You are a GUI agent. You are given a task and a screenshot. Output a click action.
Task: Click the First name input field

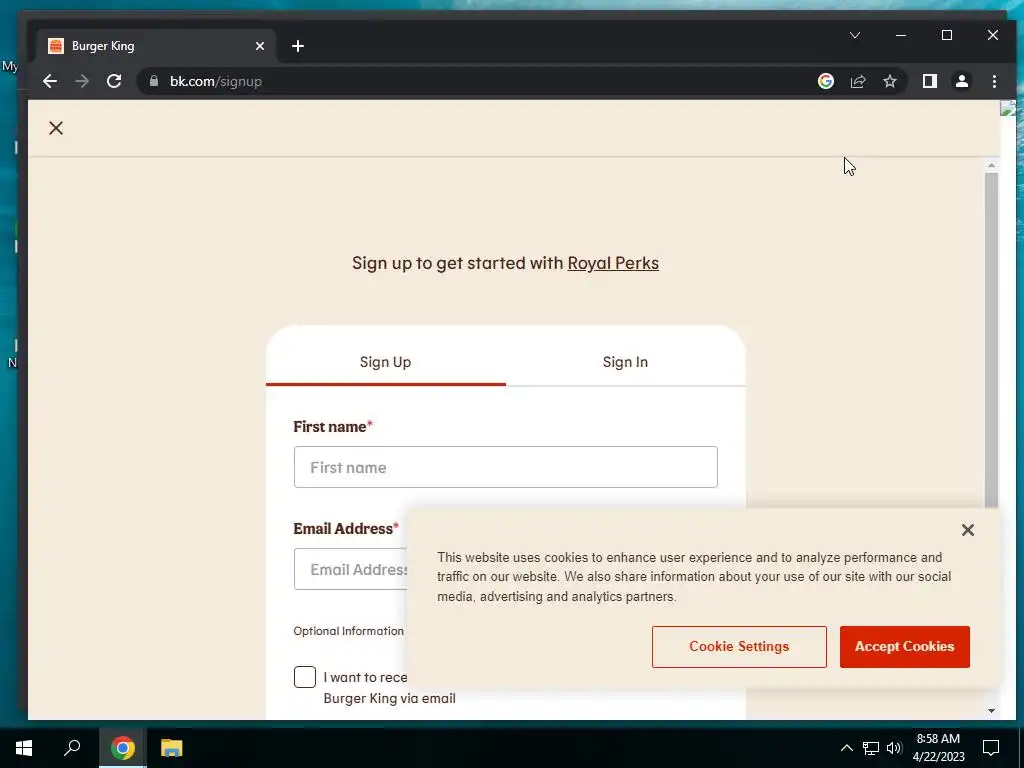(x=505, y=467)
